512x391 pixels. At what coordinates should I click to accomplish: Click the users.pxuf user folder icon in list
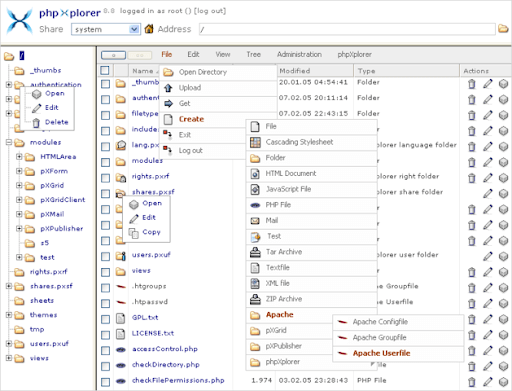(x=121, y=256)
